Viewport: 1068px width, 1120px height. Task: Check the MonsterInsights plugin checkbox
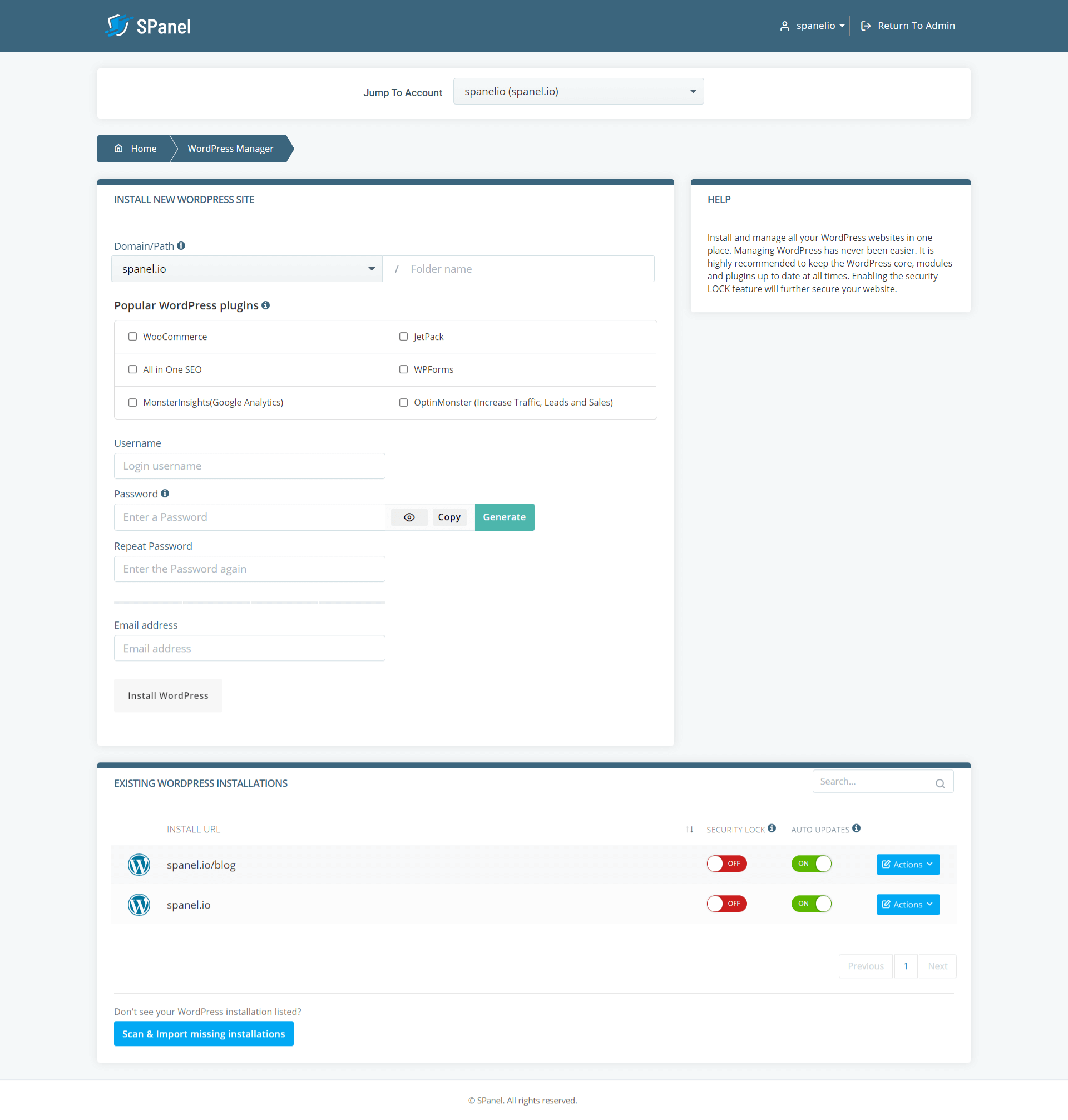click(132, 403)
